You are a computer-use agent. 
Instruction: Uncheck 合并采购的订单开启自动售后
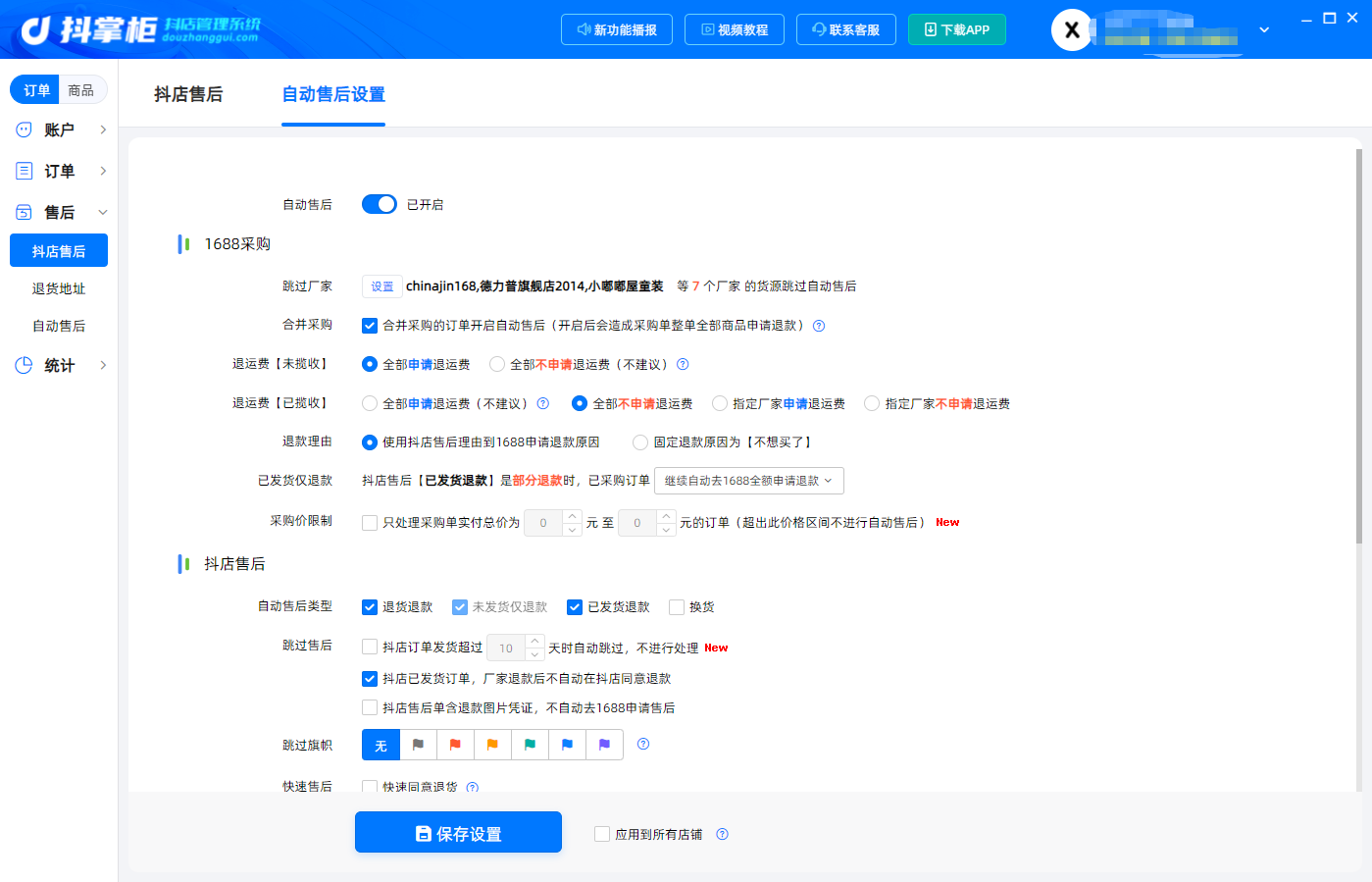coord(370,326)
